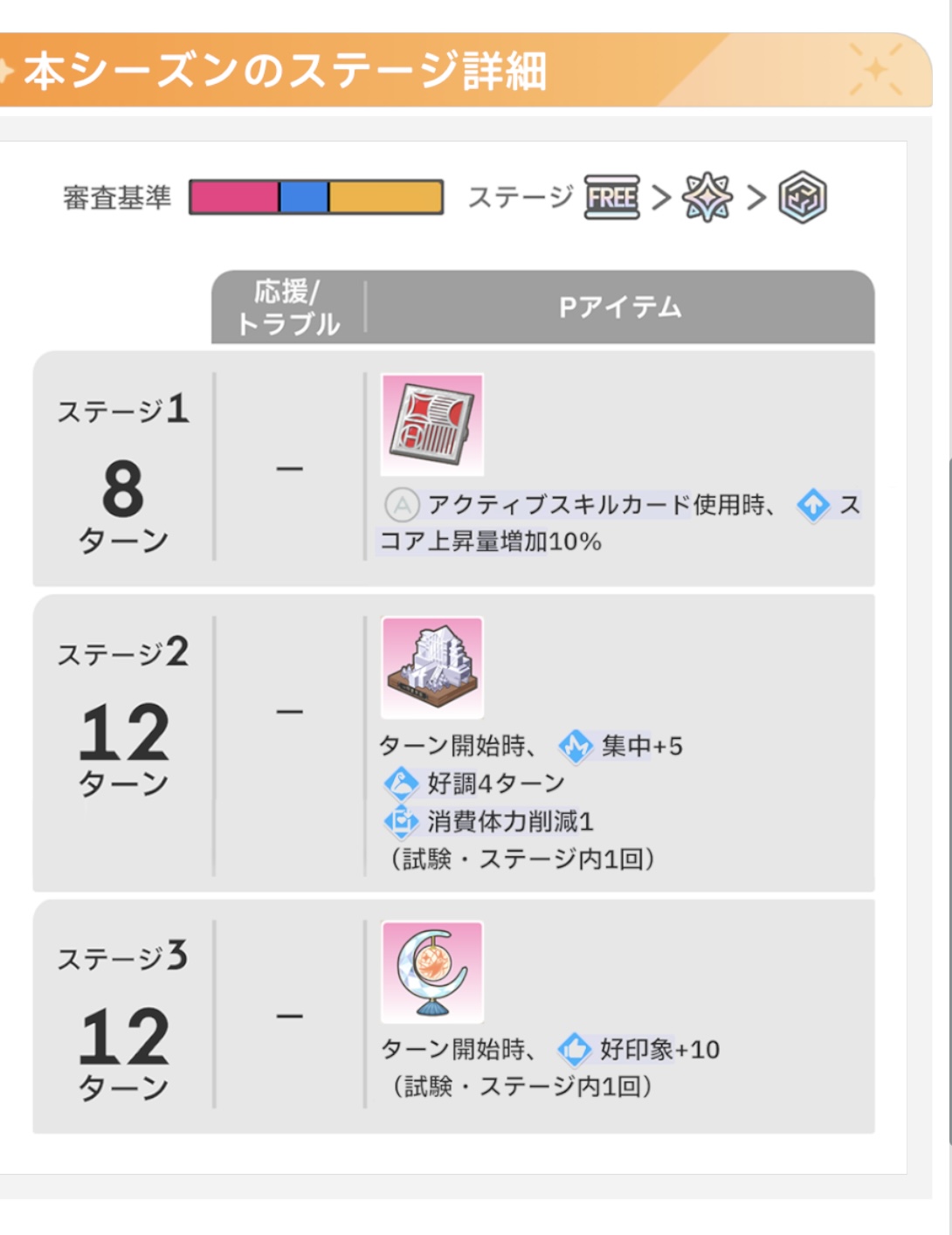
Task: Open the Stage 2 white castle P-item
Action: click(x=432, y=668)
